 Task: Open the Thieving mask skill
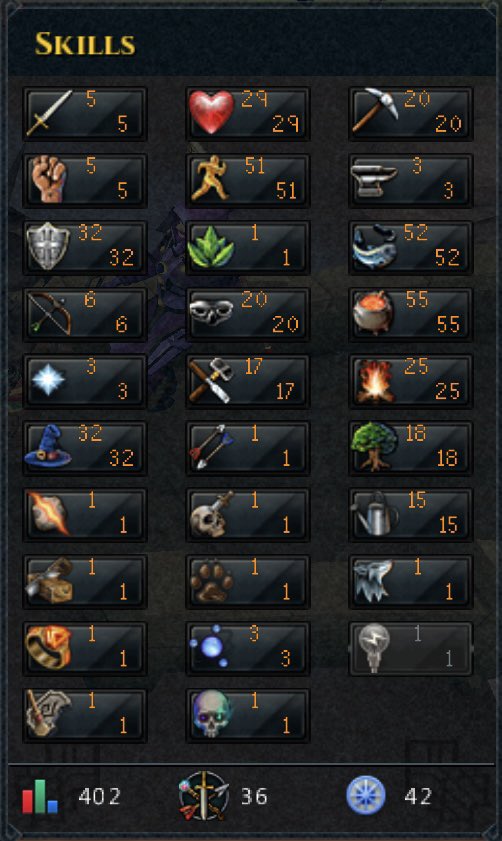coord(248,314)
